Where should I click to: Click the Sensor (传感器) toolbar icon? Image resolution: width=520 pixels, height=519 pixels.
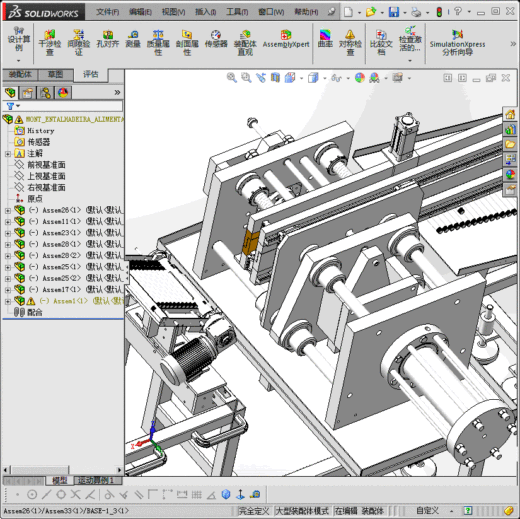216,39
